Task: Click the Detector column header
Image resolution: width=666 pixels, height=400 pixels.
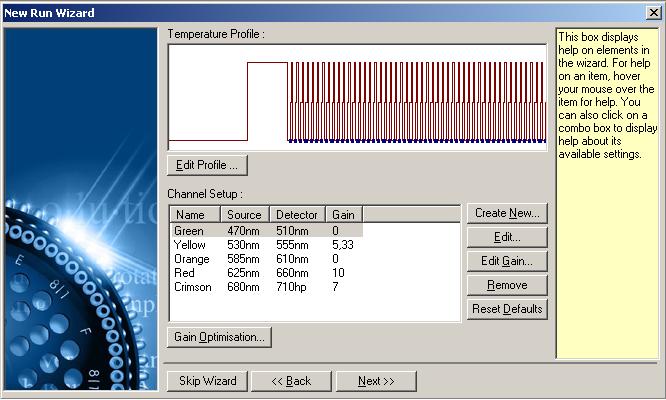Action: (x=298, y=214)
